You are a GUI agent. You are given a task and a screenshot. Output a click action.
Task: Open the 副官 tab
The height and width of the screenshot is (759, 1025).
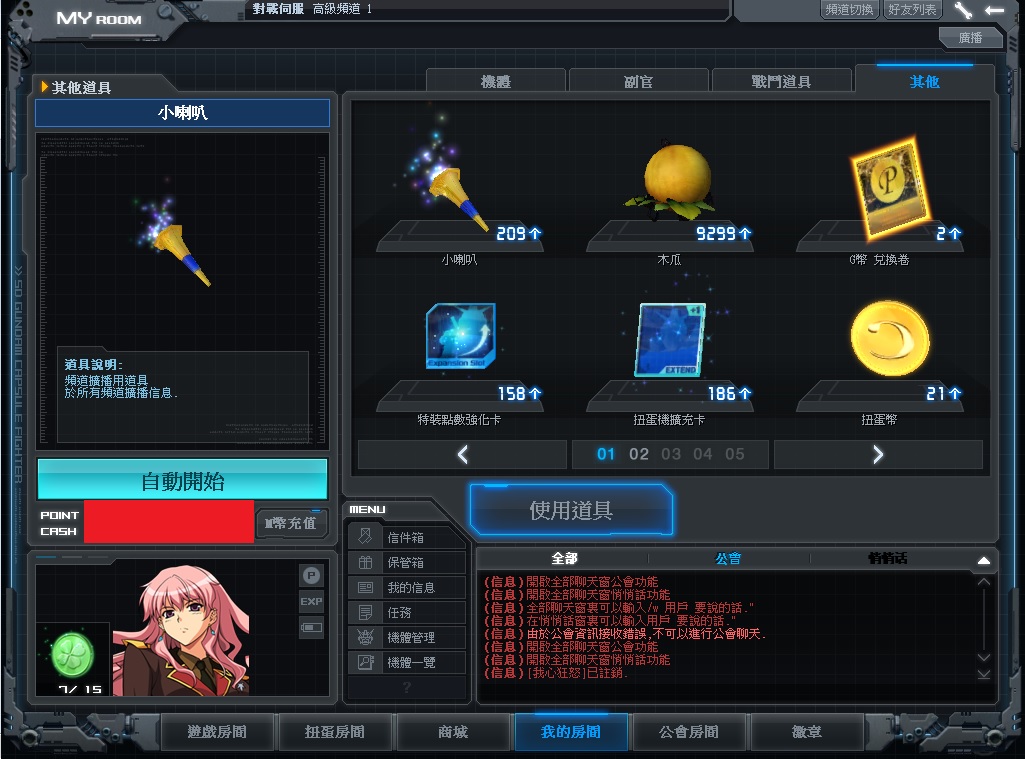[639, 81]
